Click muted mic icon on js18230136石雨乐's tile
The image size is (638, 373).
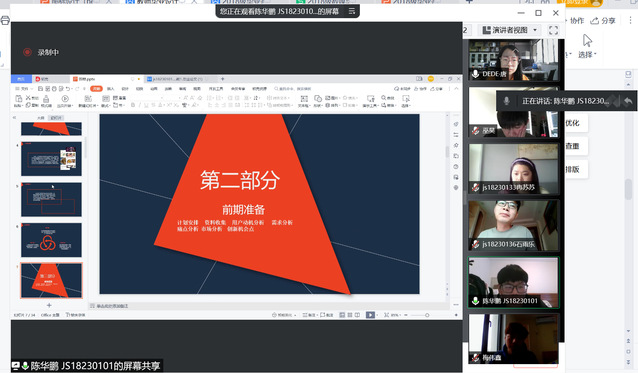pos(475,244)
